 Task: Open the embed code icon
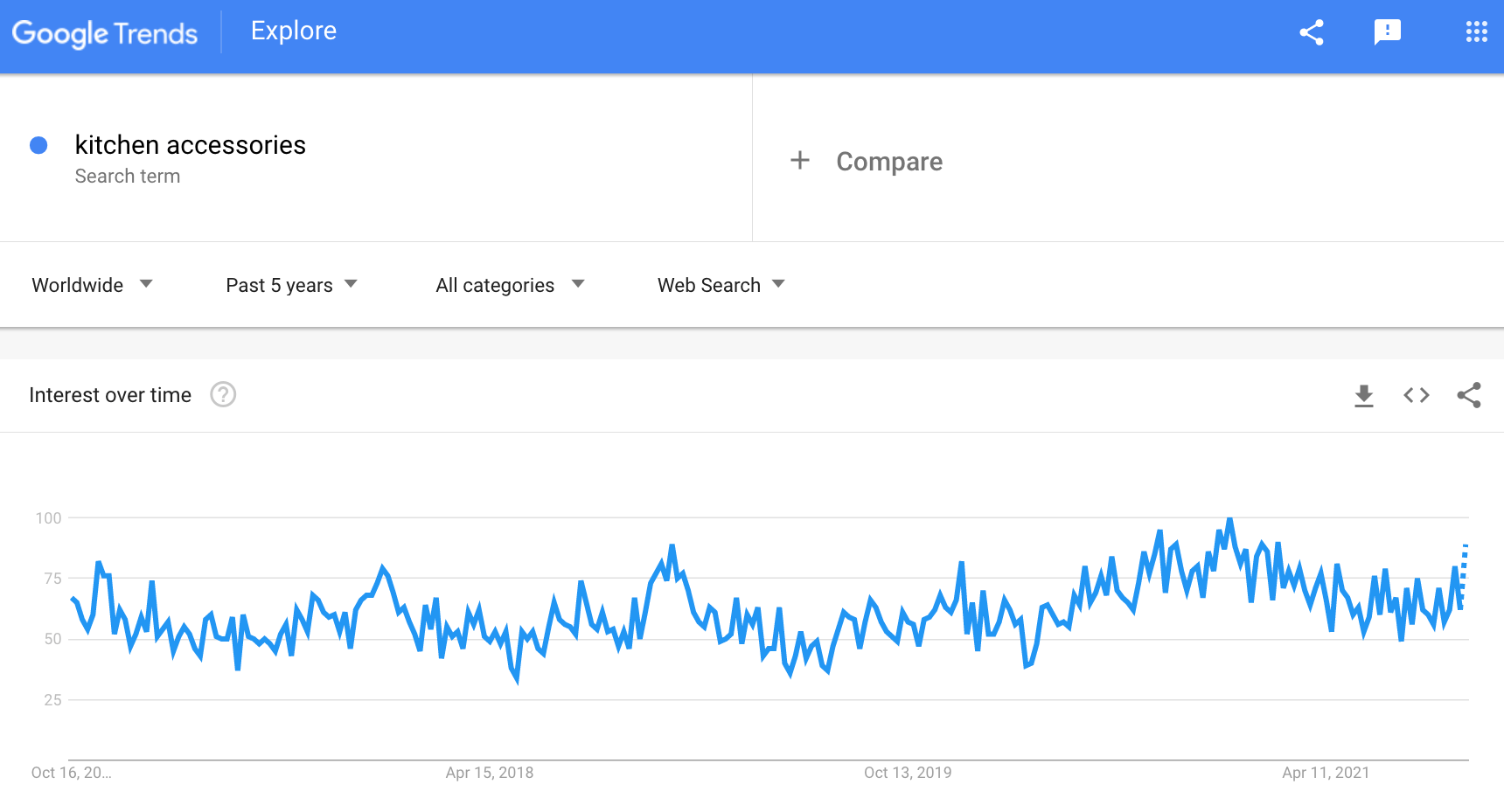(1416, 395)
